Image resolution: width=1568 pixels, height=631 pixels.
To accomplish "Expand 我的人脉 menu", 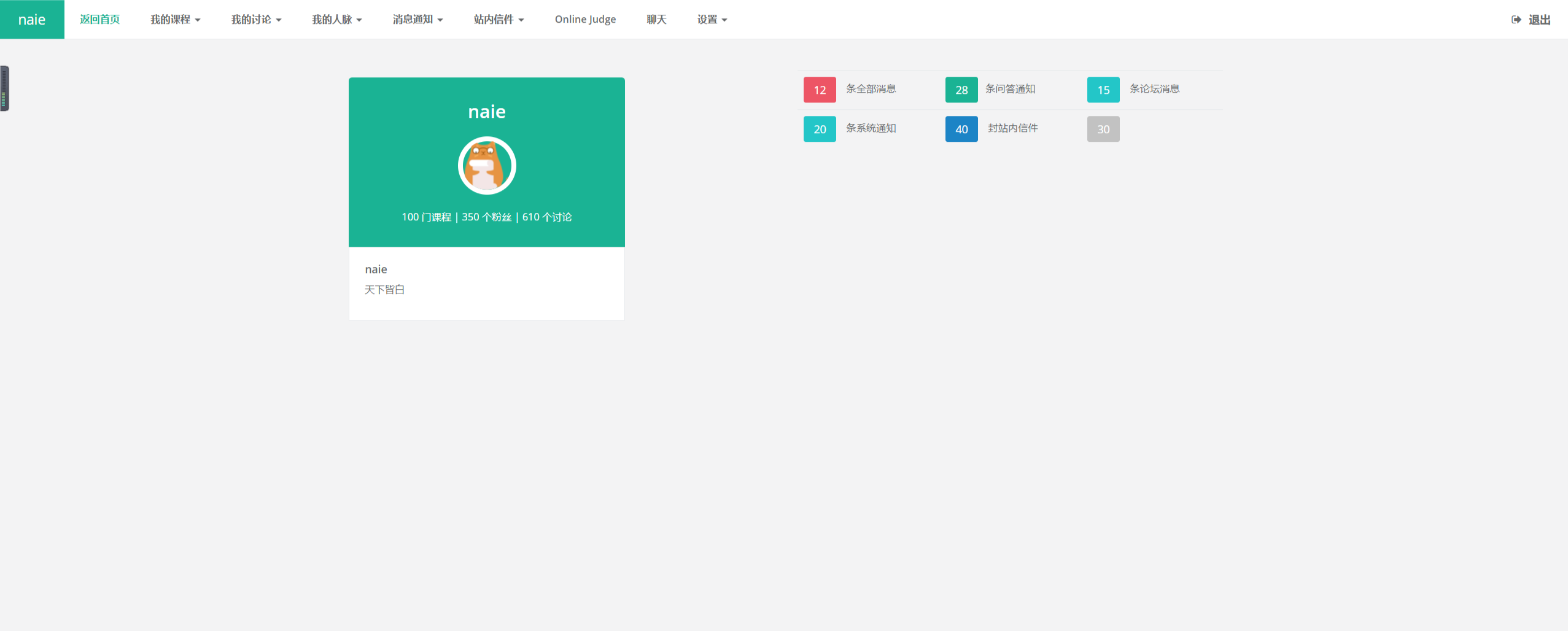I will coord(337,20).
